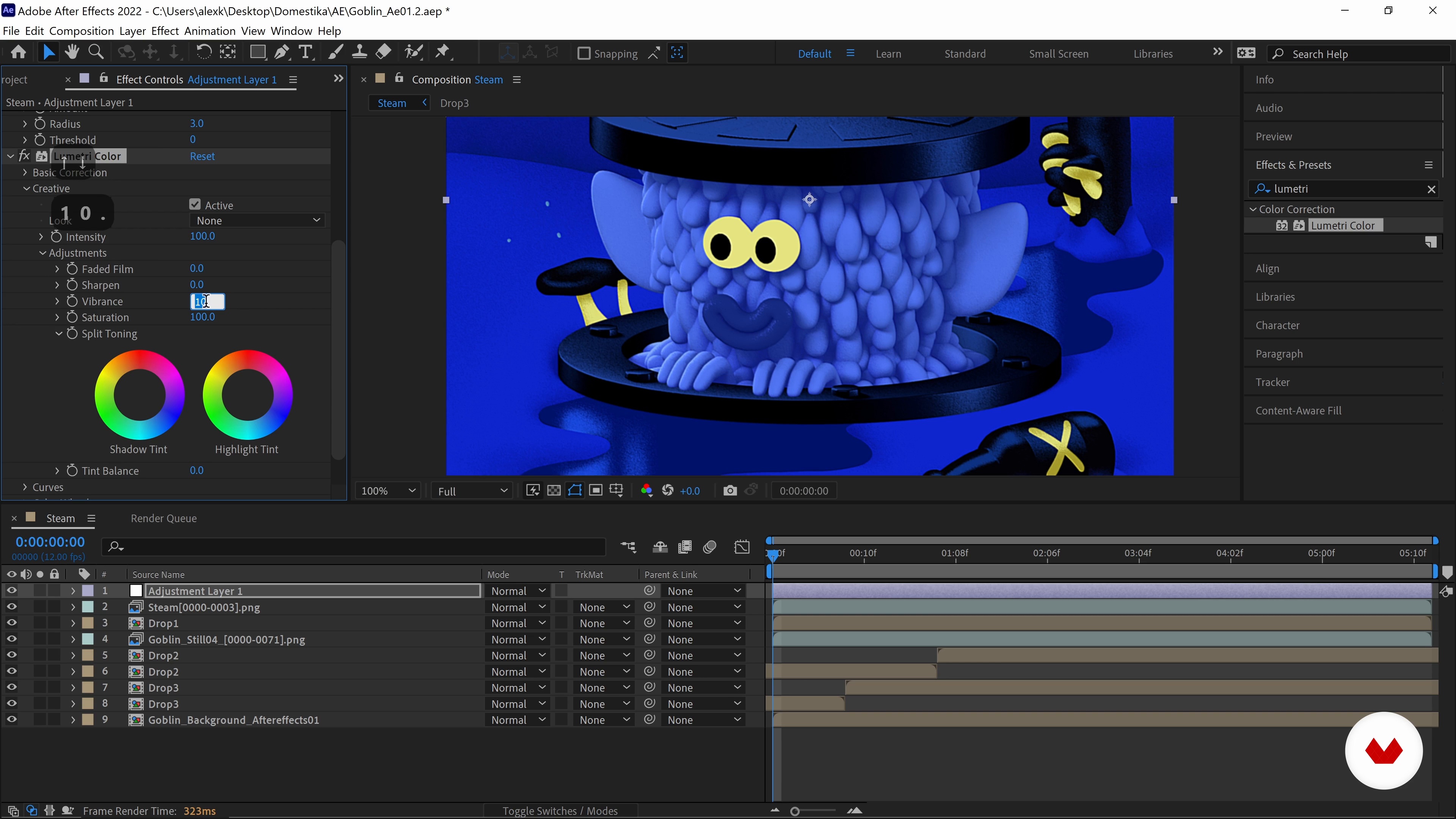Screen dimensions: 1456x819
Task: Click the Saturation stopwatch icon
Action: point(72,317)
